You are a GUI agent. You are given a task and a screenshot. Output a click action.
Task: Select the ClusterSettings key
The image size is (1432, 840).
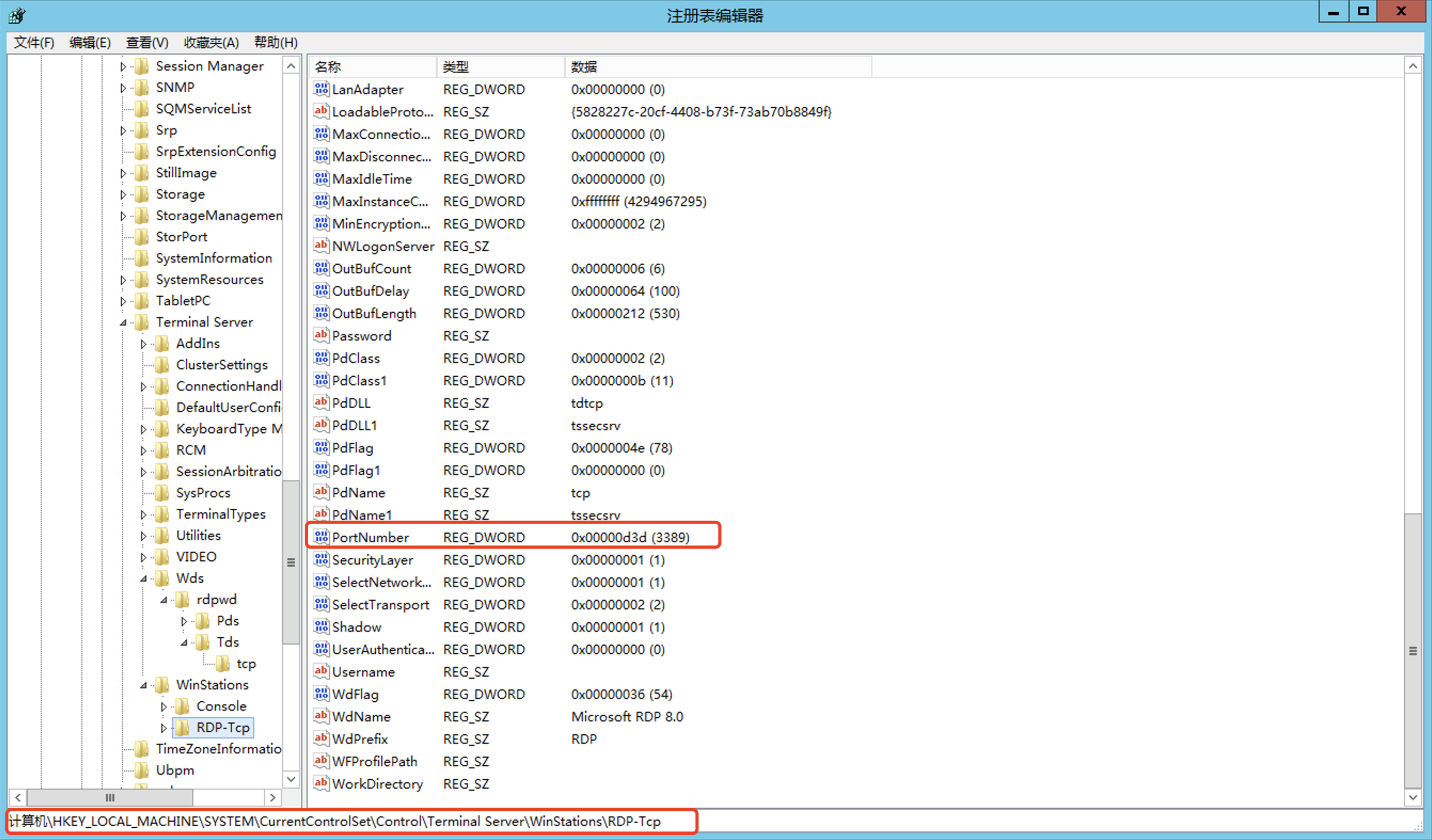(222, 364)
